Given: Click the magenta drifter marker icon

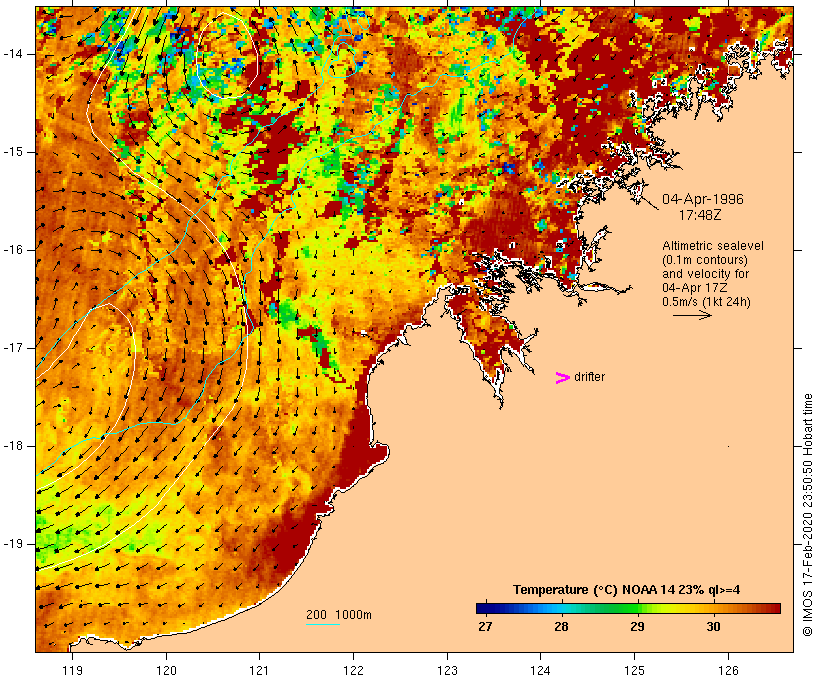Looking at the screenshot, I should [x=563, y=378].
